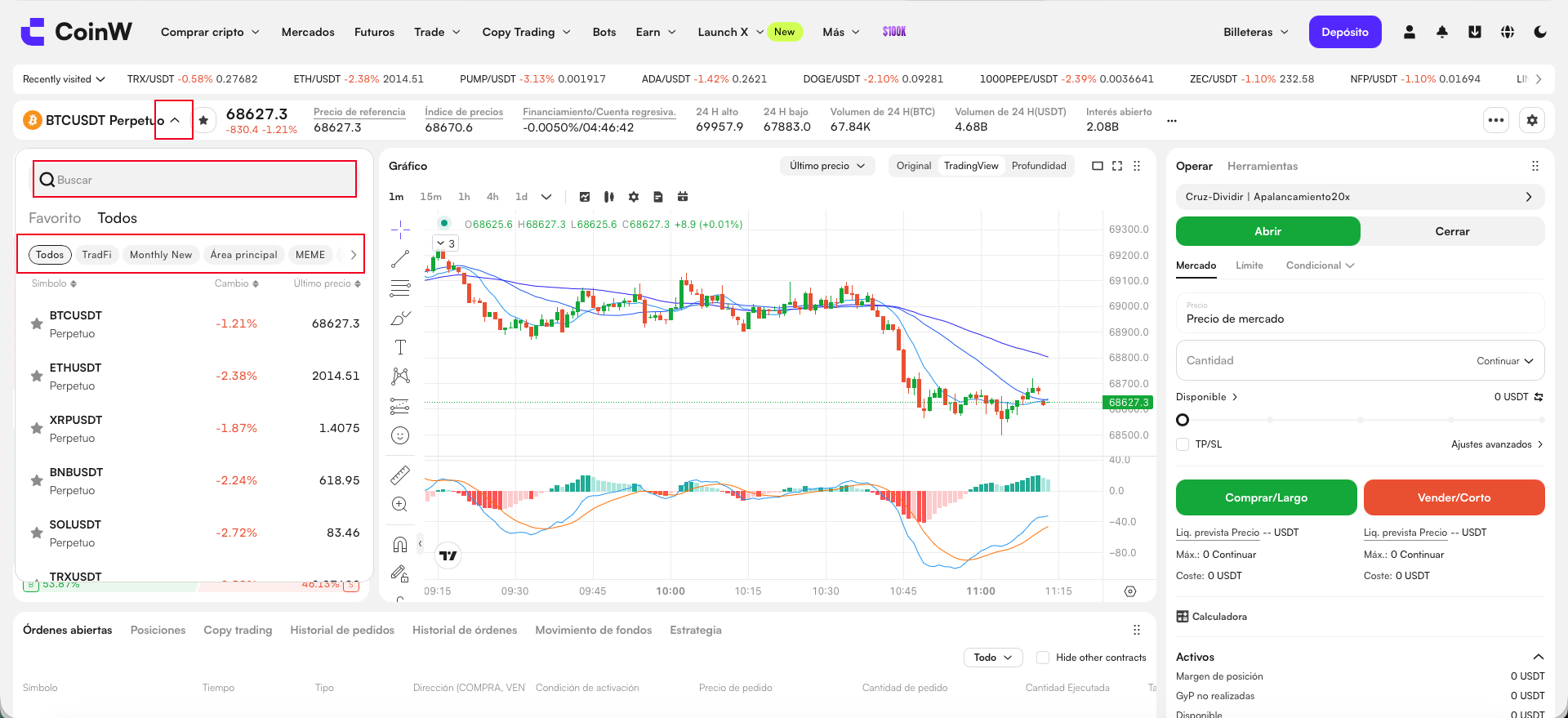The height and width of the screenshot is (718, 1568).
Task: Switch to the Posiciones tab
Action: (158, 630)
